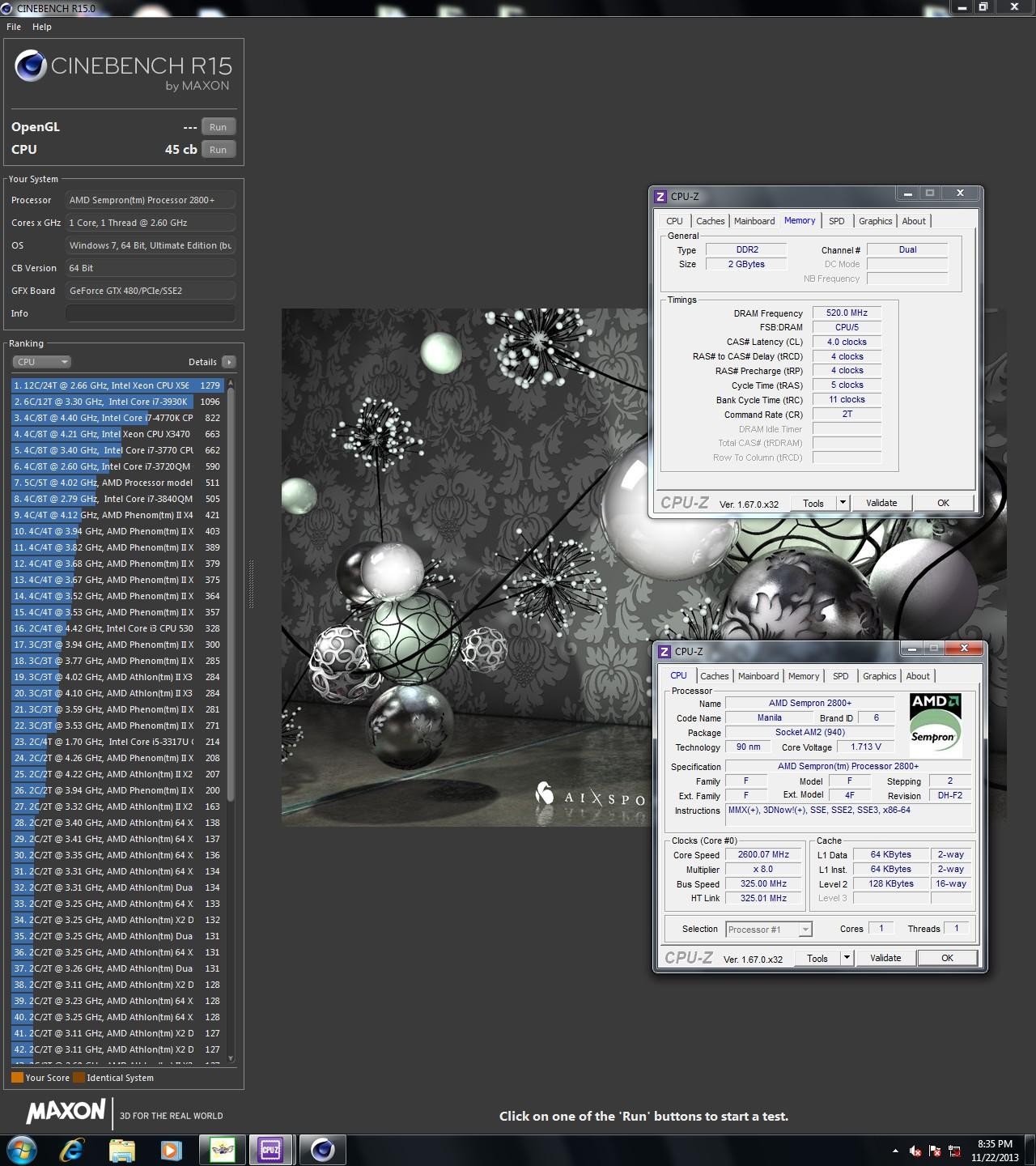The image size is (1036, 1166).
Task: Click Tools button in lower CPU-Z window
Action: (817, 958)
